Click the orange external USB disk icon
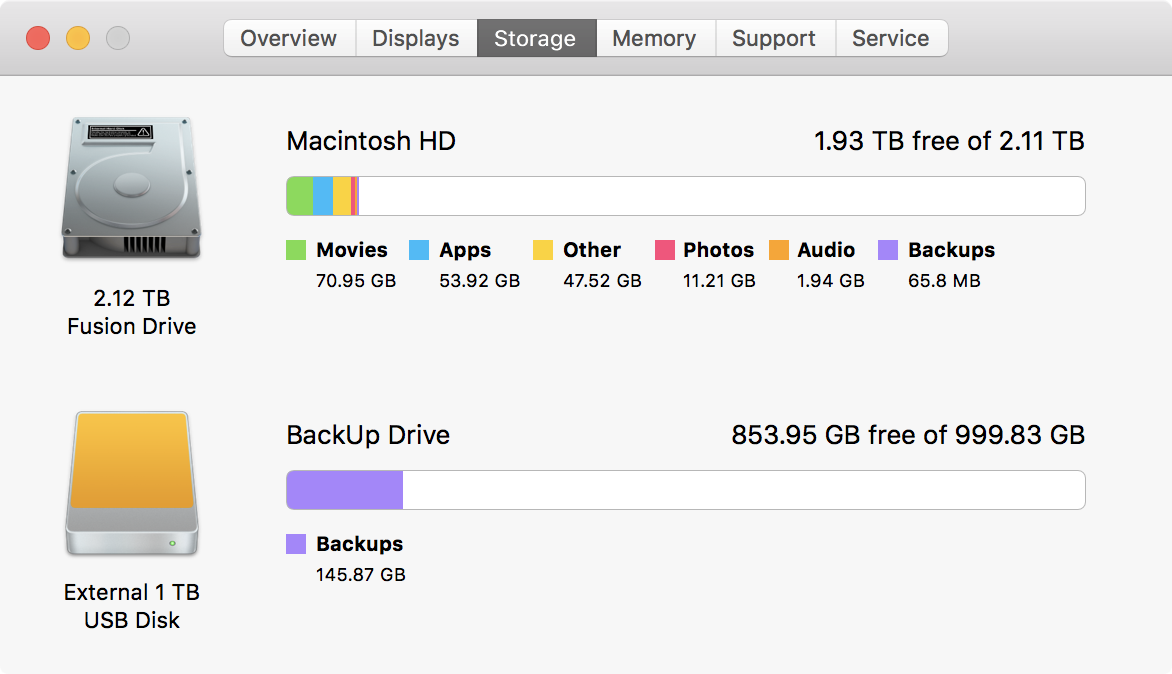This screenshot has width=1172, height=674. tap(132, 483)
